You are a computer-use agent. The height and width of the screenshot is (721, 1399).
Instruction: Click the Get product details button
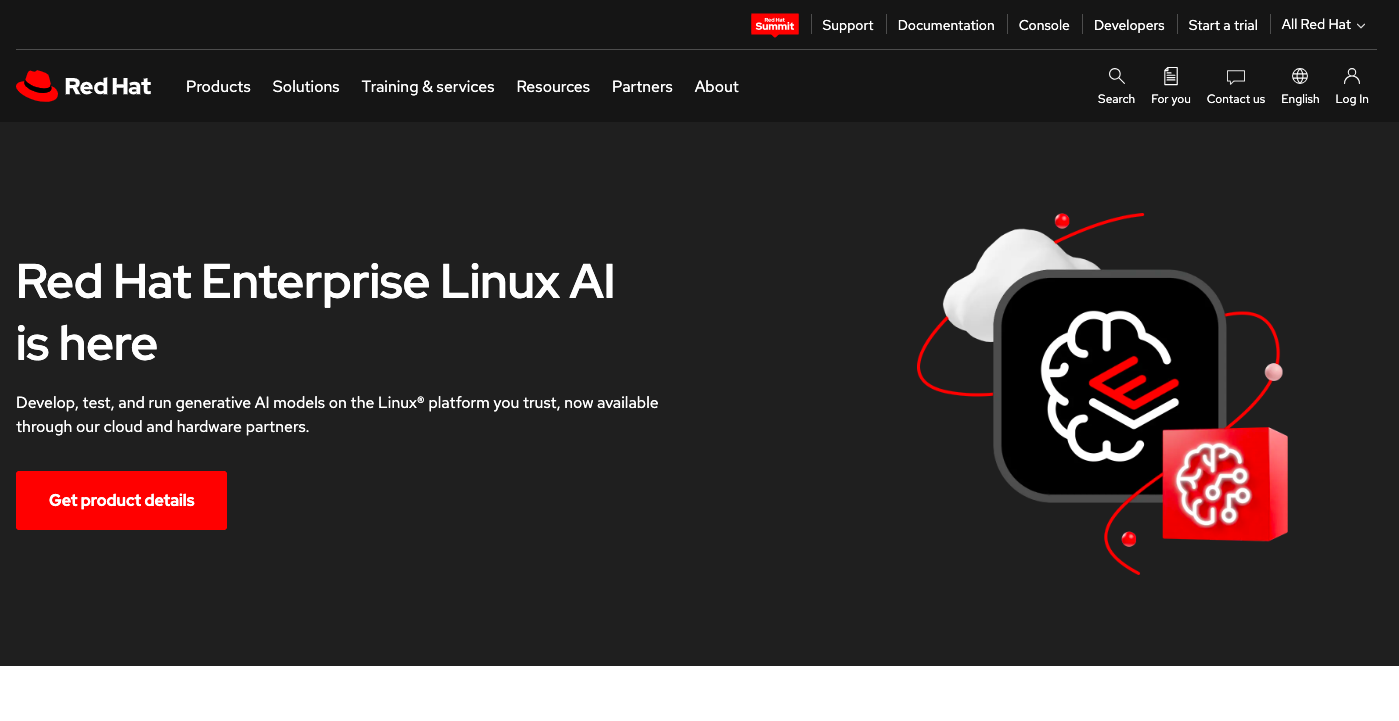click(121, 500)
